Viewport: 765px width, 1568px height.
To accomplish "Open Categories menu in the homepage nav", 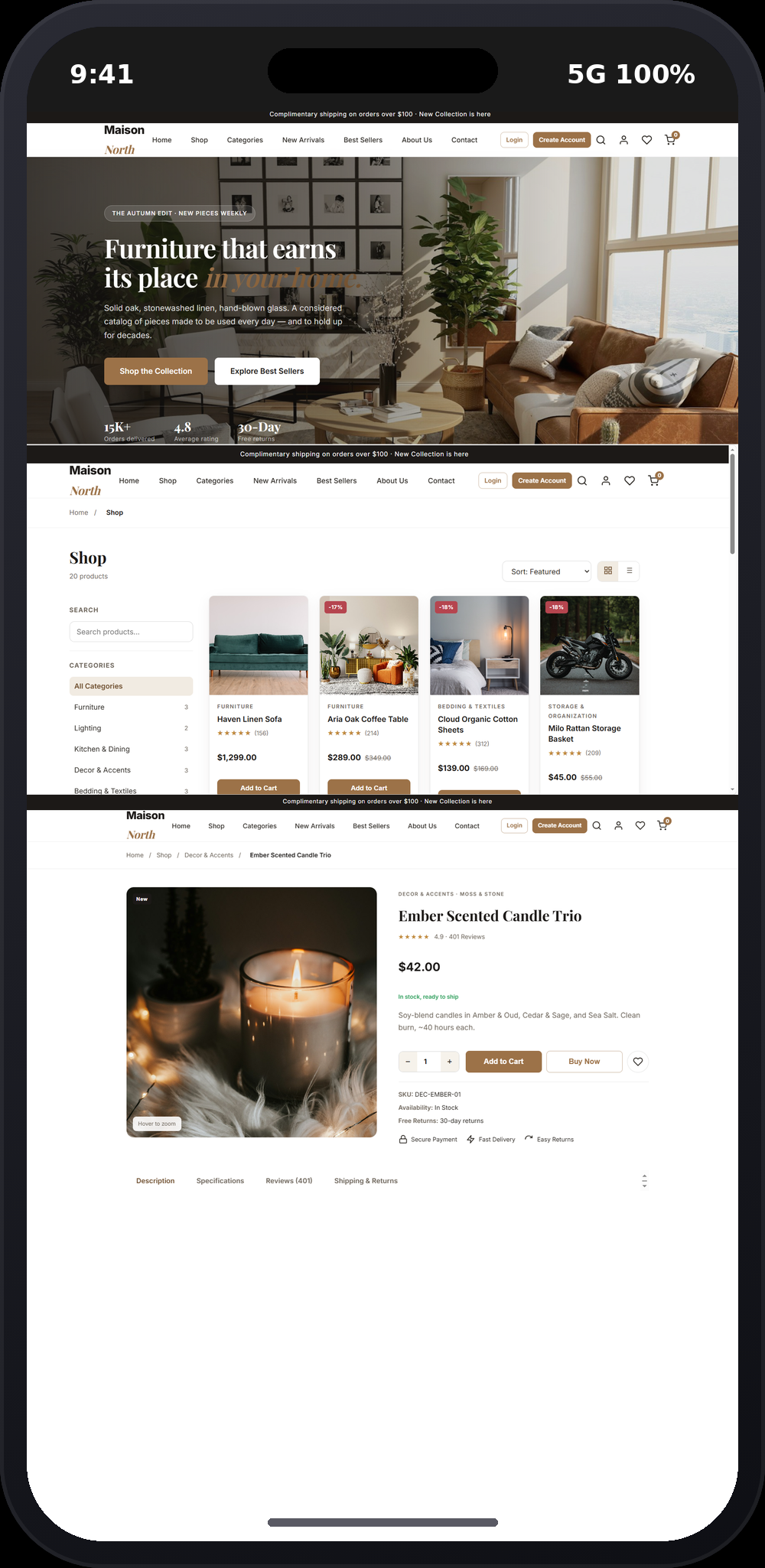I will [x=245, y=140].
